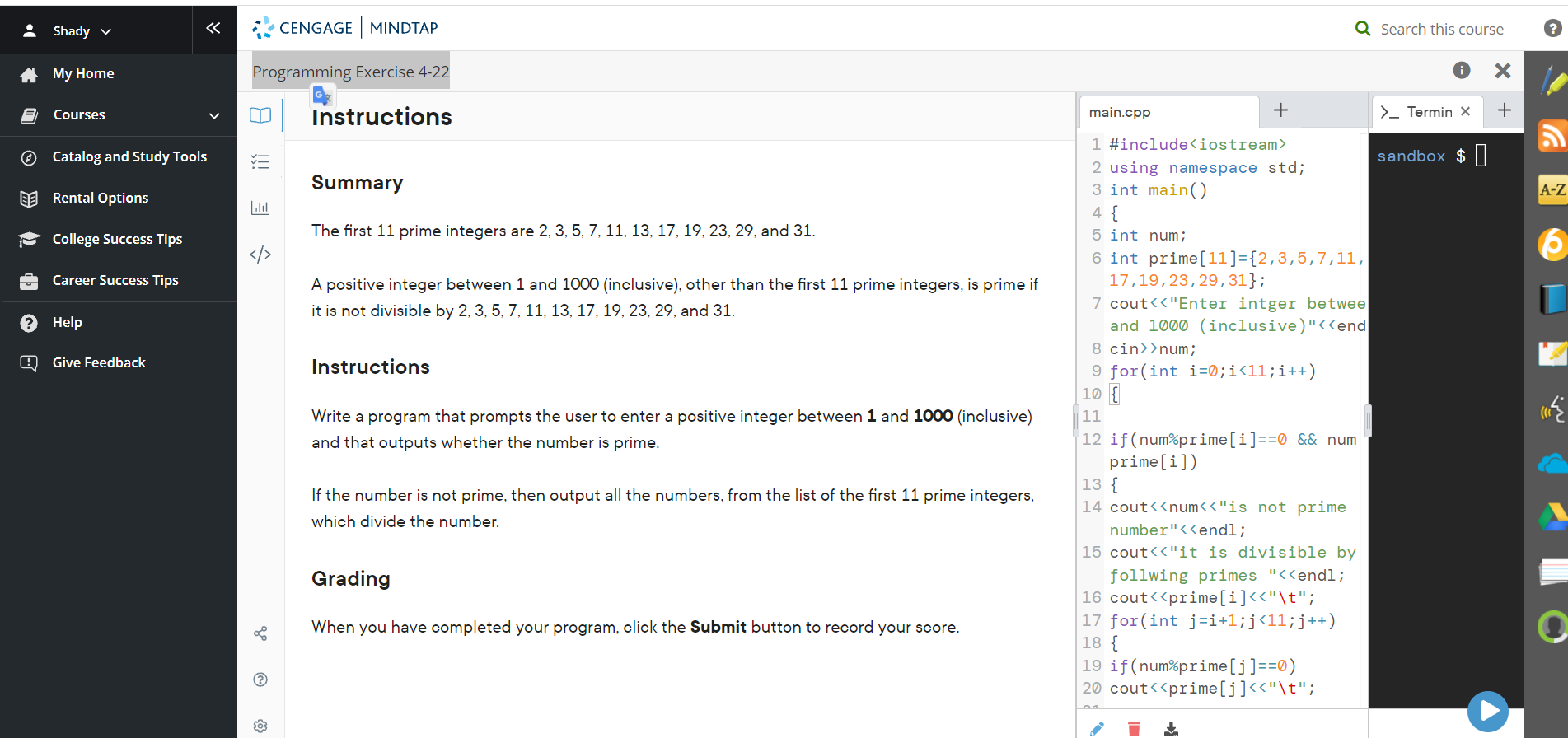Screen dimensions: 1568x738
Task: Click the Rental Options book icon
Action: [x=29, y=199]
